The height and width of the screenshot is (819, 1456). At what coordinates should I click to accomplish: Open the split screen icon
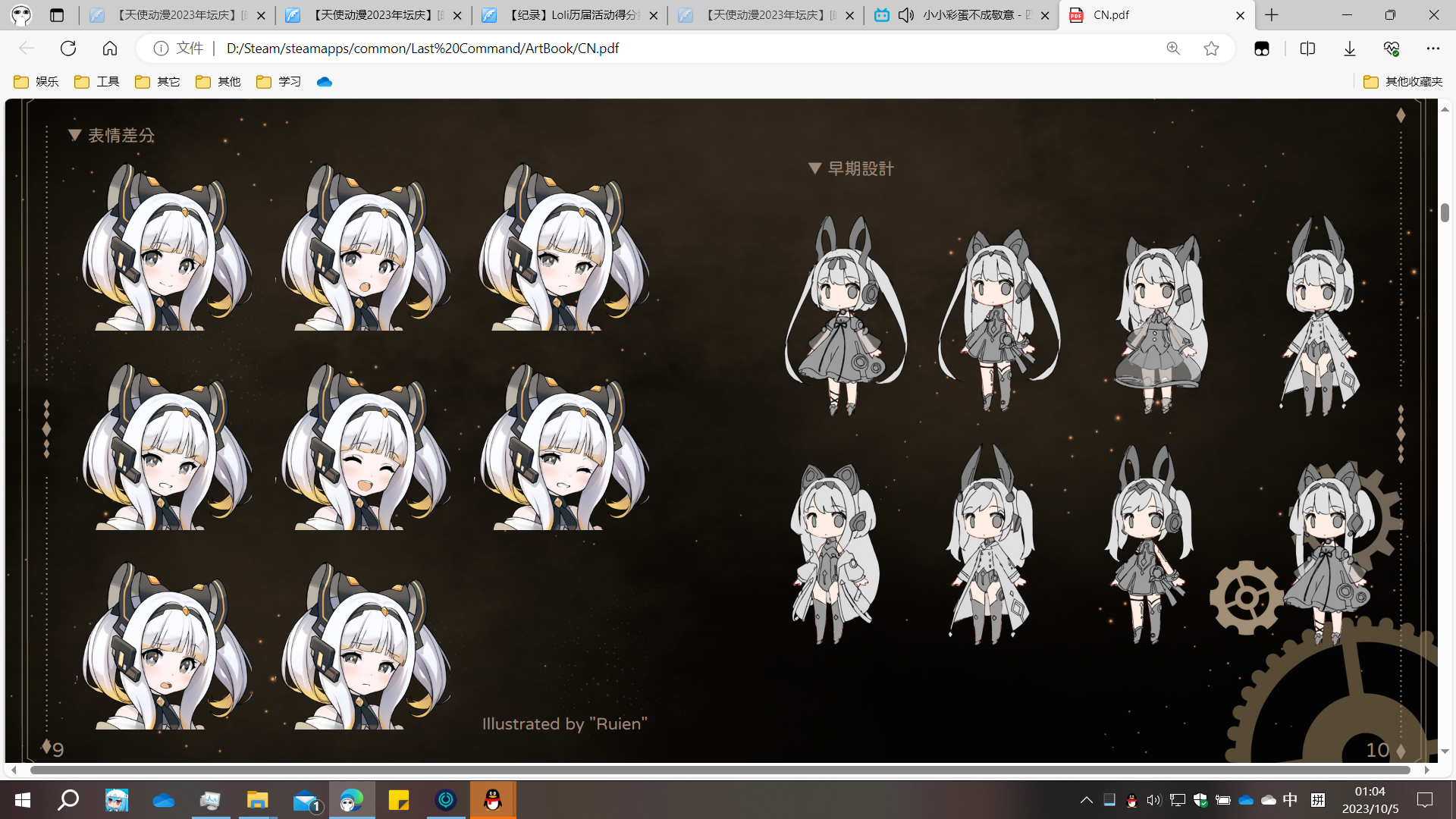tap(1307, 49)
